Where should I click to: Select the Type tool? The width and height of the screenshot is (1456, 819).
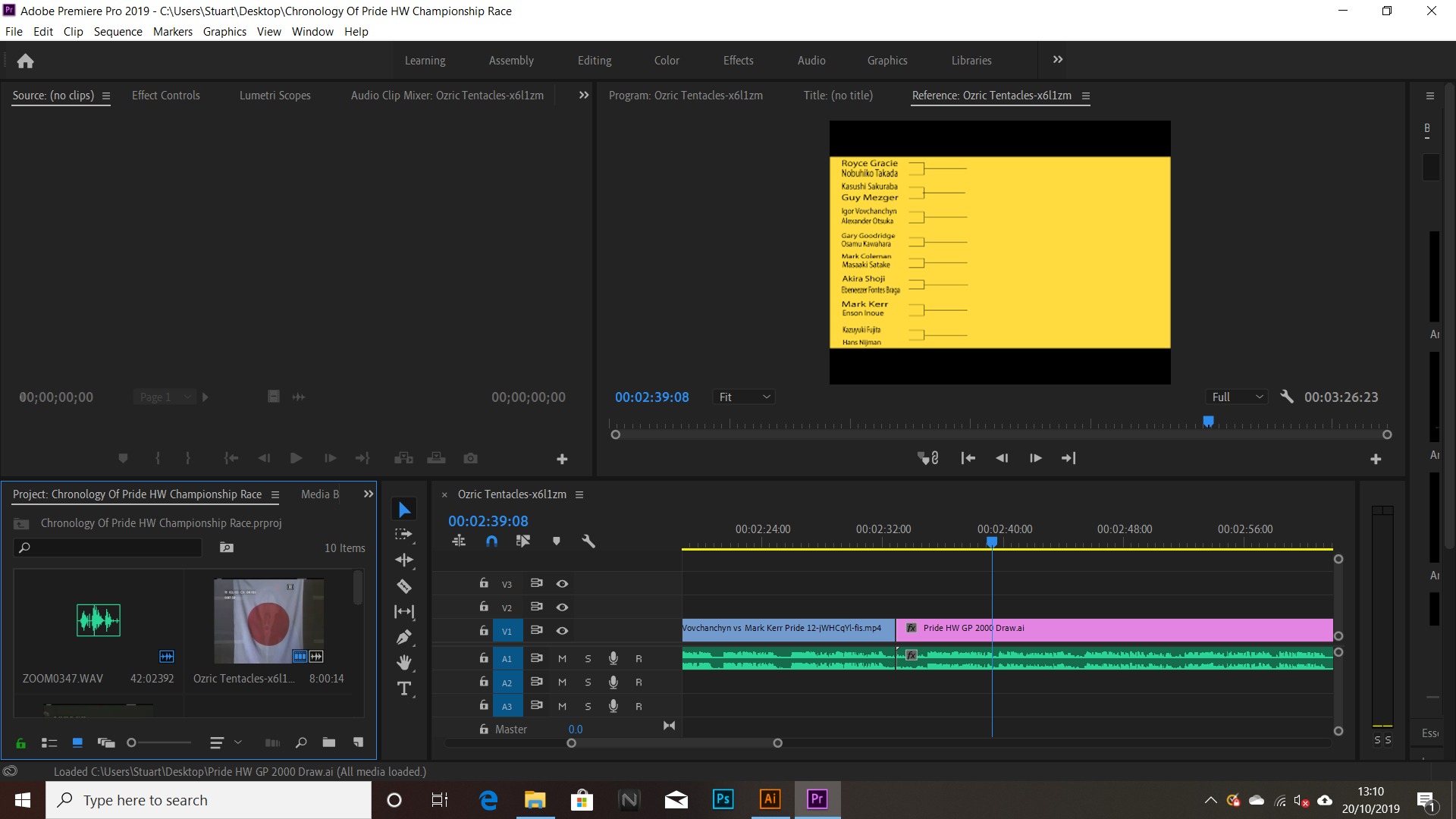pyautogui.click(x=404, y=689)
